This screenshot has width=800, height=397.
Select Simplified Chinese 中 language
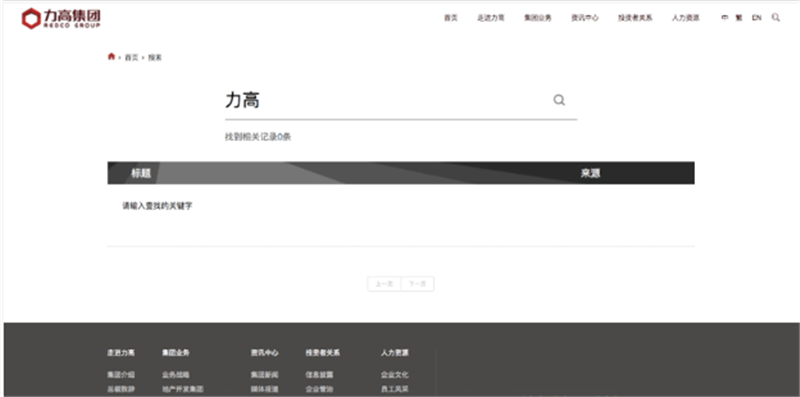coord(724,18)
